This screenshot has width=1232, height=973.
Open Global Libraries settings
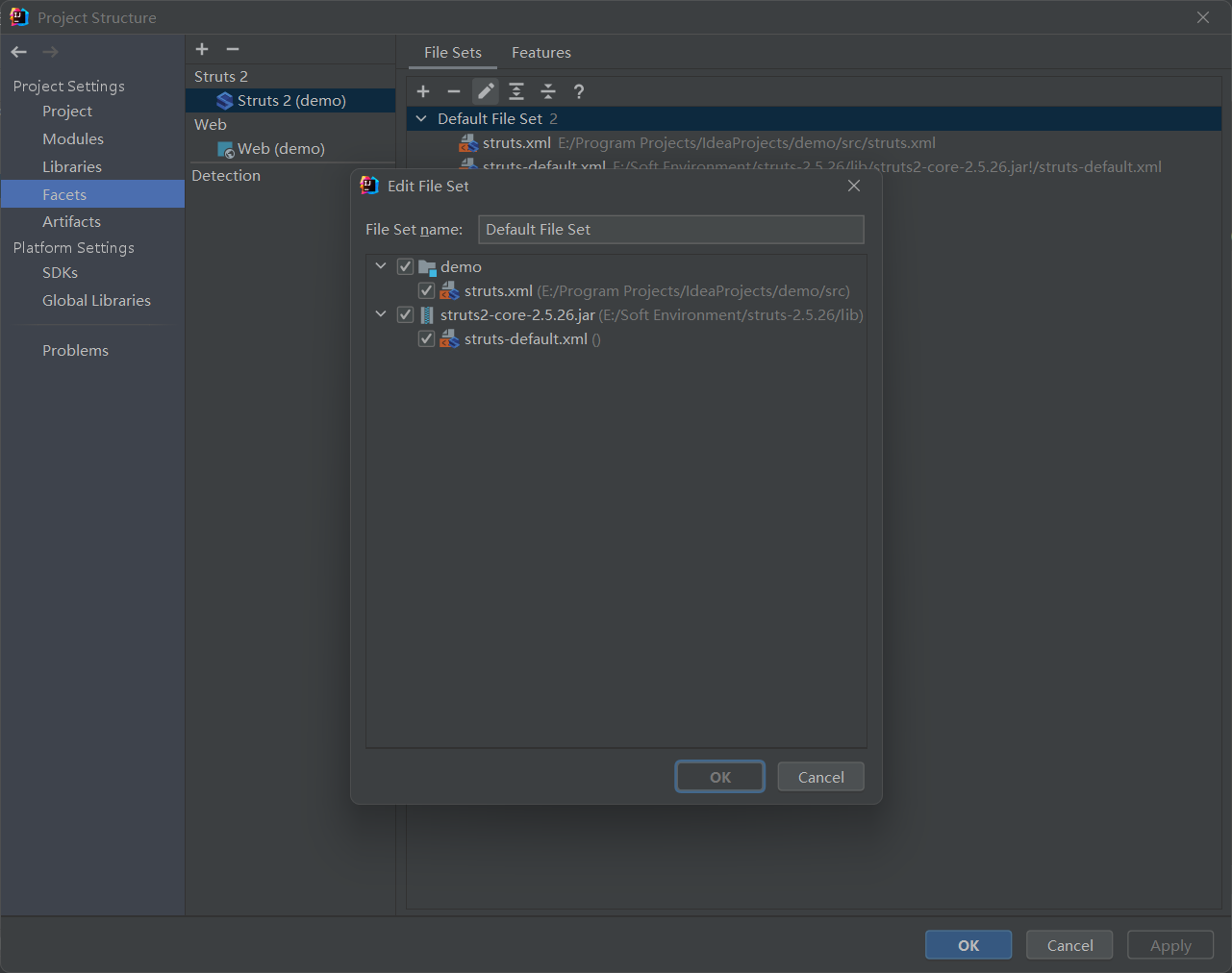click(x=96, y=301)
